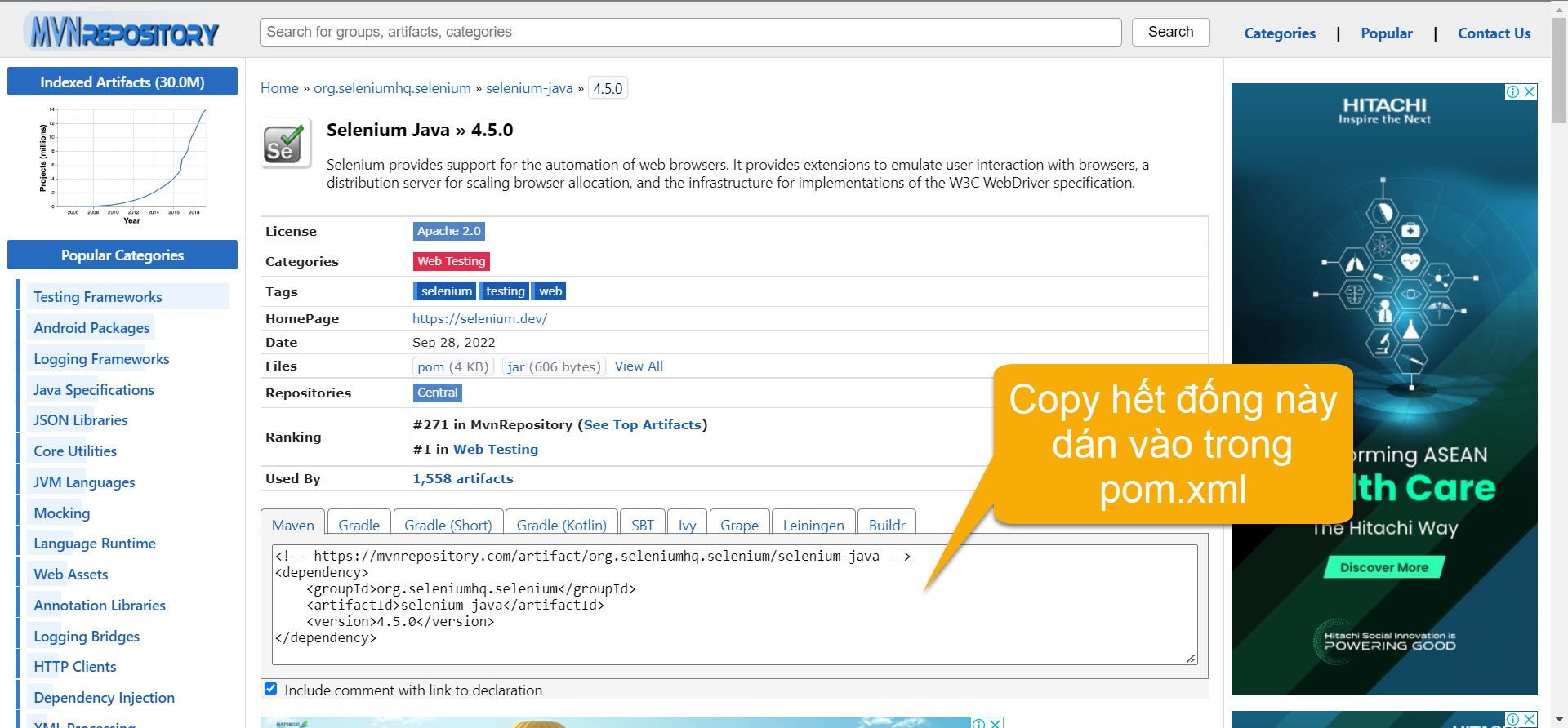Open the Contact Us link

[1494, 33]
